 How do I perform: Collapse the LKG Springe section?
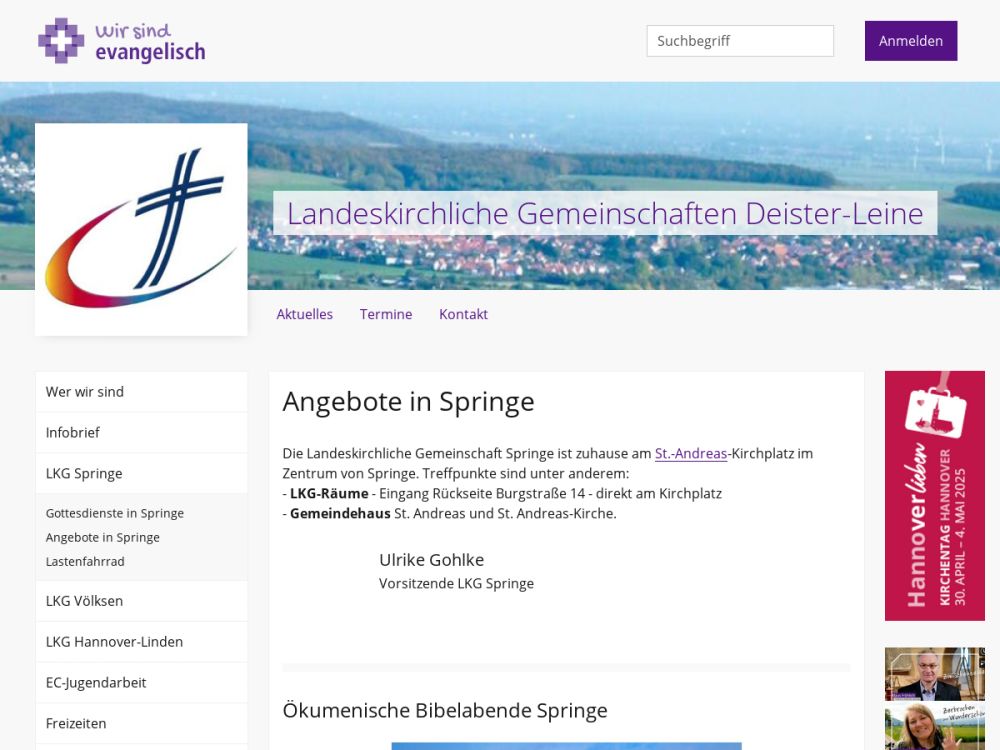pyautogui.click(x=141, y=473)
